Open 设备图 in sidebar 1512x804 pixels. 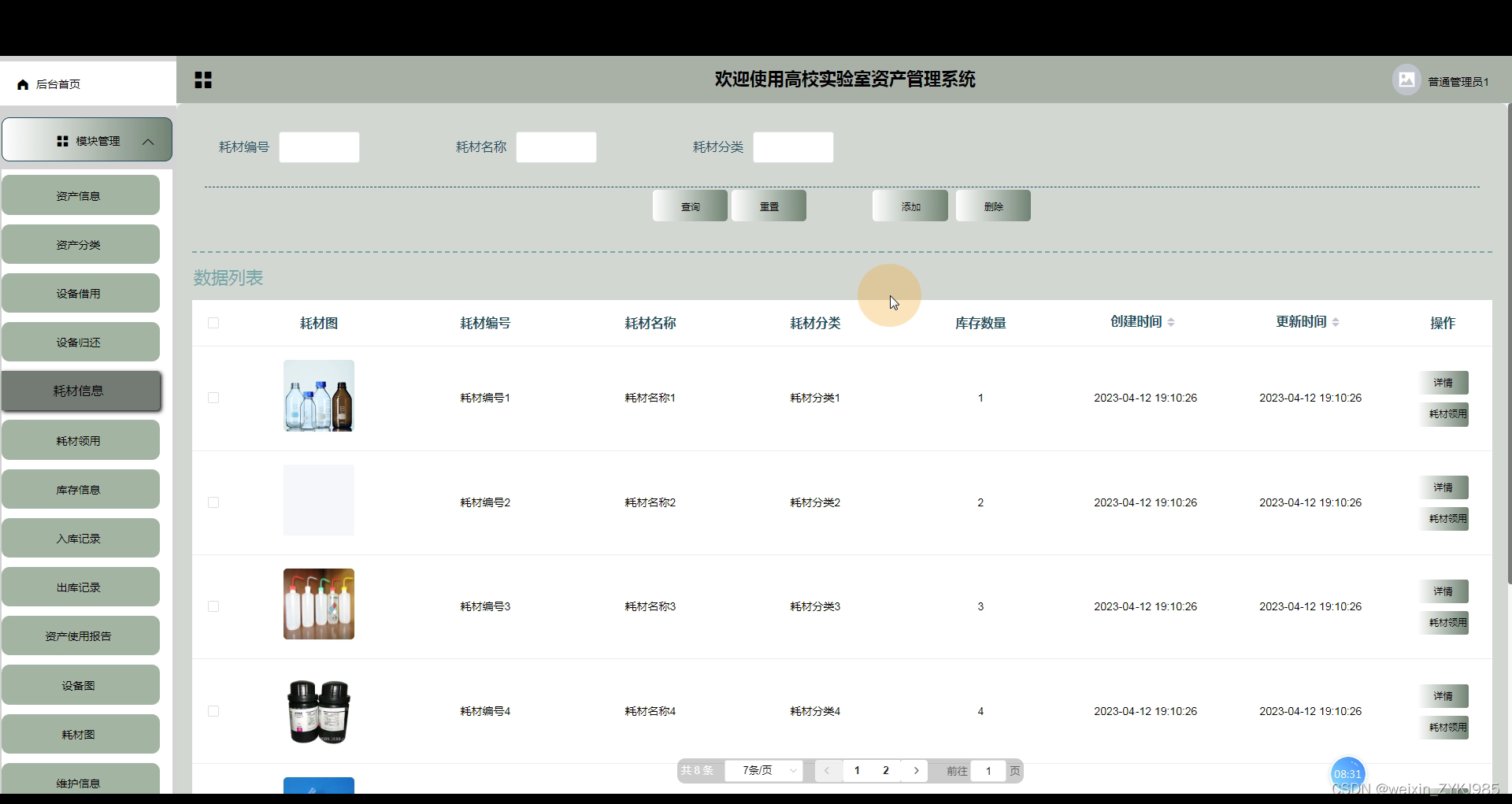[x=80, y=685]
